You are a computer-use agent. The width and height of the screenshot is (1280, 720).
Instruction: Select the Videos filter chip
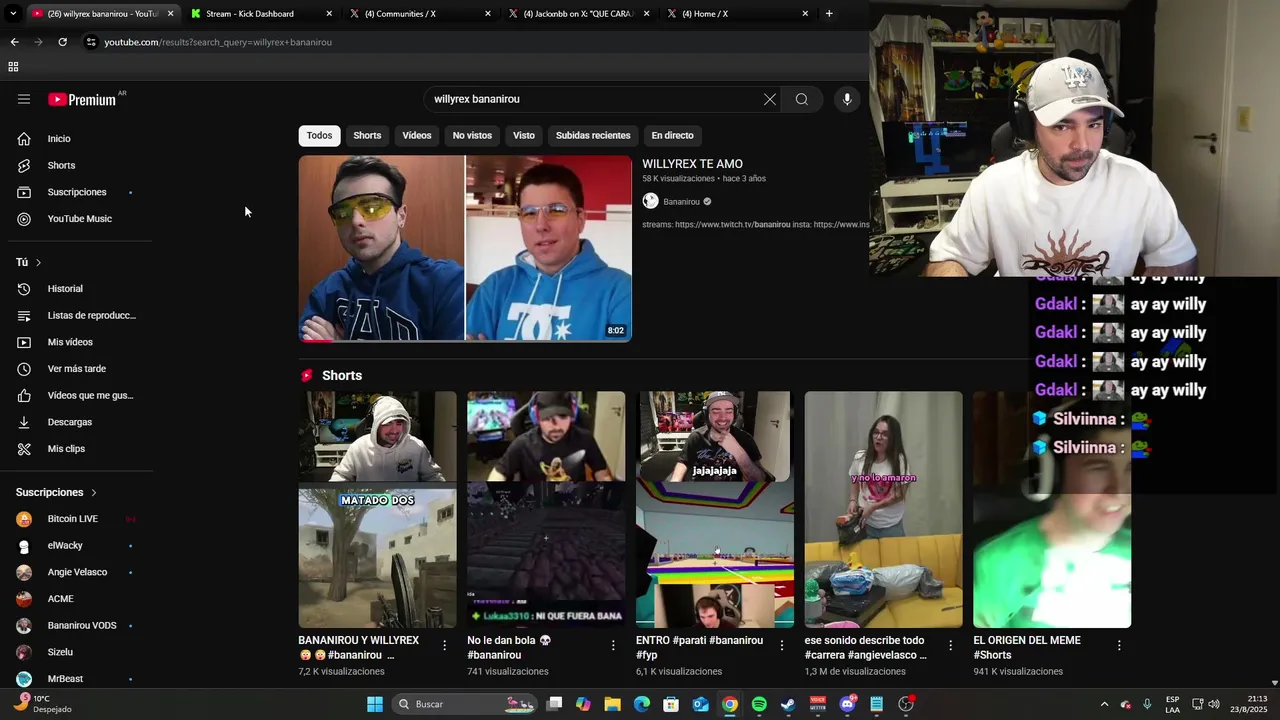[417, 135]
